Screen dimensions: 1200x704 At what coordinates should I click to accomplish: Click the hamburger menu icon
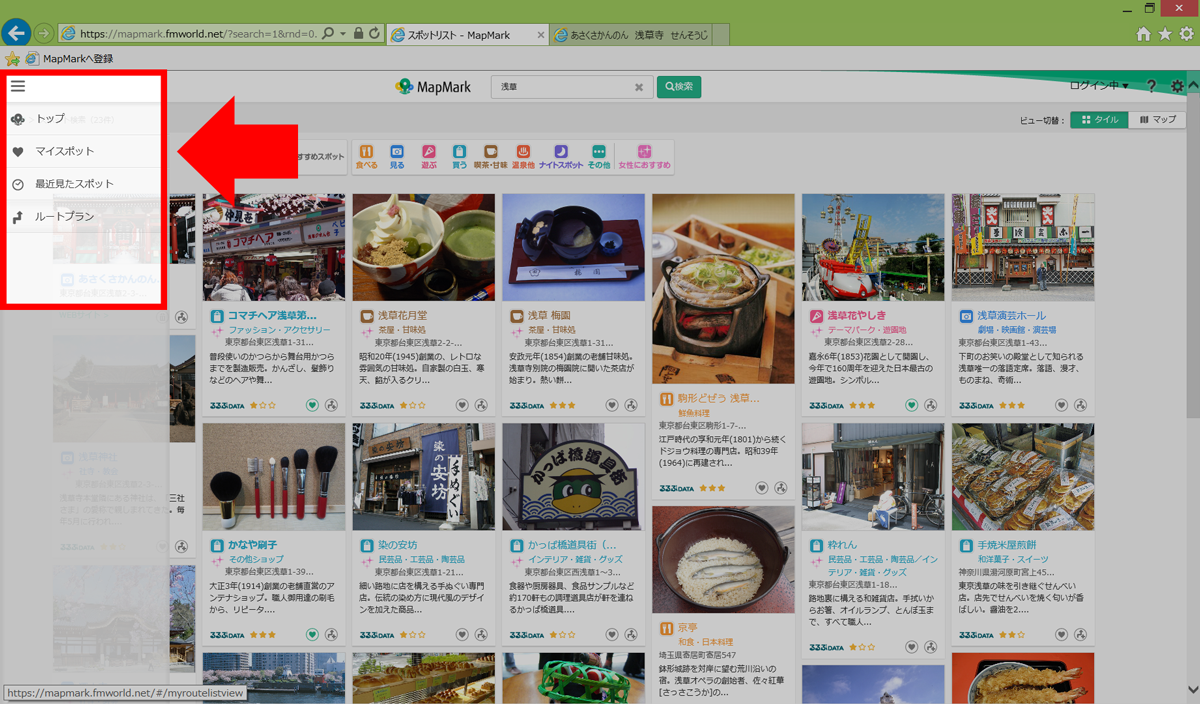(18, 87)
